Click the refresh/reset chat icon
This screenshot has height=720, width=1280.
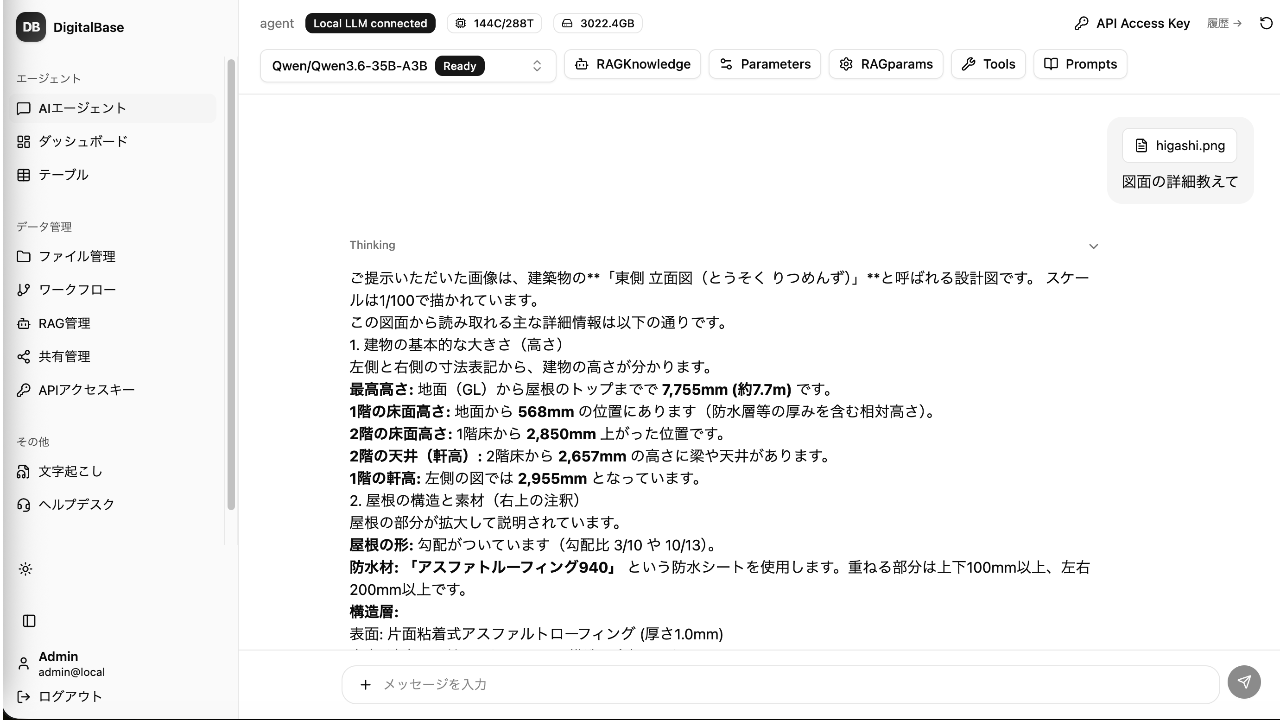(1266, 23)
